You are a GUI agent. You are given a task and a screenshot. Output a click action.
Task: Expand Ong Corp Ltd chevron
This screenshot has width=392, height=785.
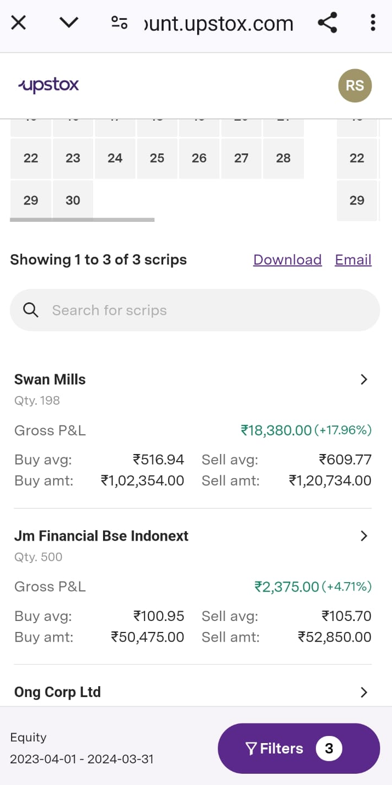tap(364, 692)
